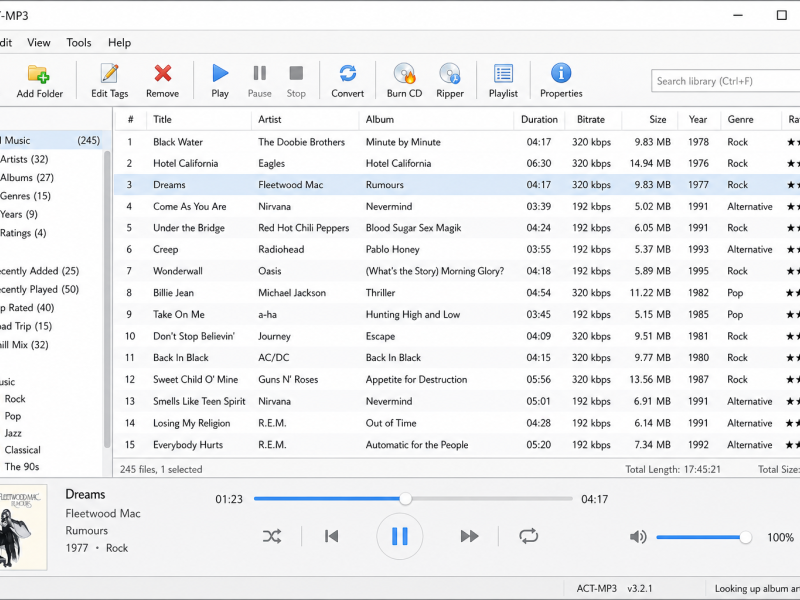Click the sidebar vertical scrollbar
Image resolution: width=800 pixels, height=600 pixels.
(x=107, y=298)
